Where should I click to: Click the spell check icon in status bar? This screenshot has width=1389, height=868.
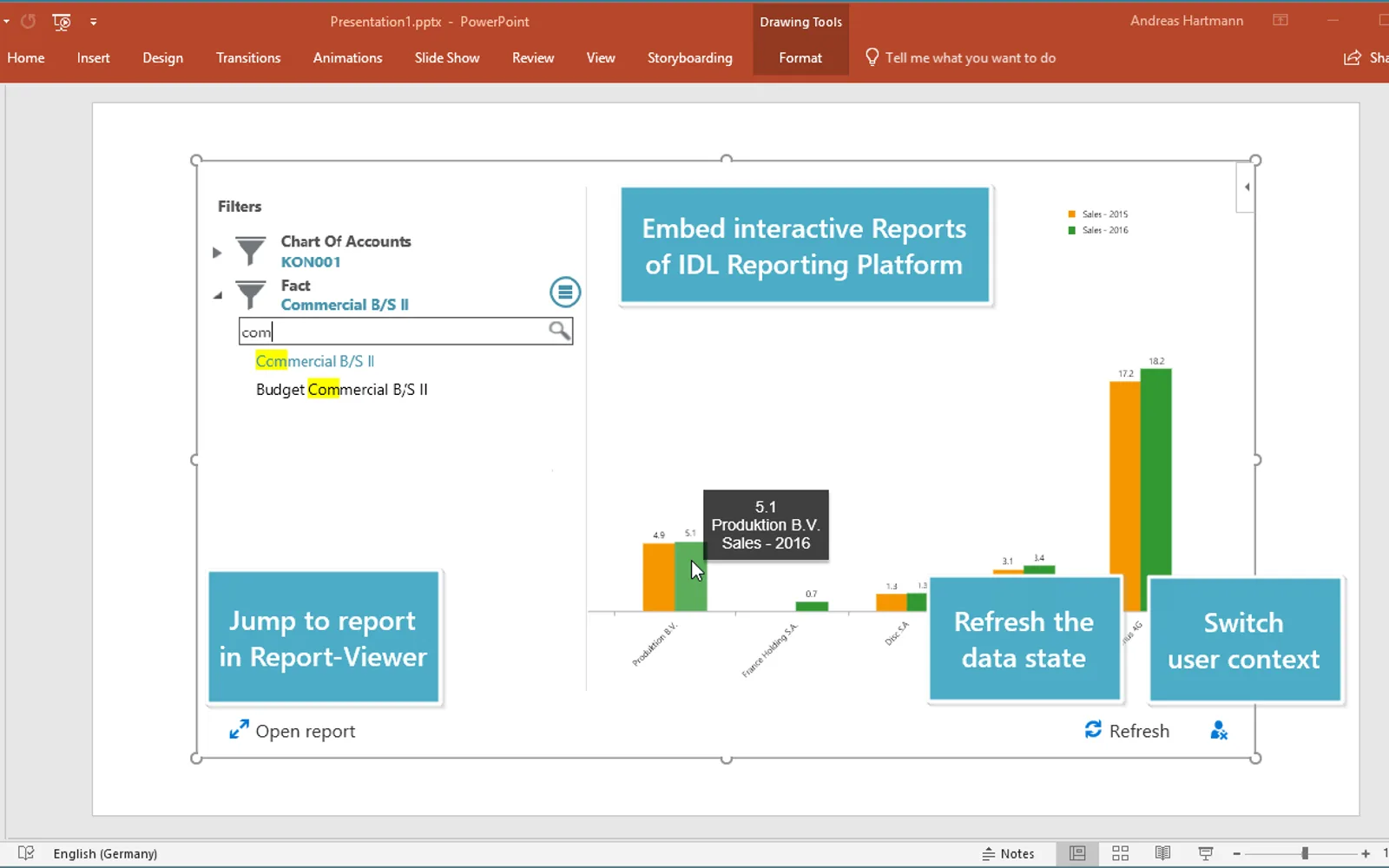(x=26, y=853)
